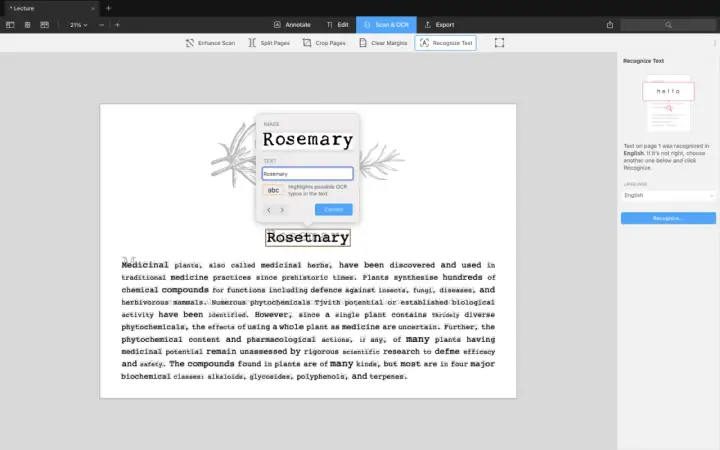Select the Split Pages tool
The image size is (720, 450).
pyautogui.click(x=269, y=43)
